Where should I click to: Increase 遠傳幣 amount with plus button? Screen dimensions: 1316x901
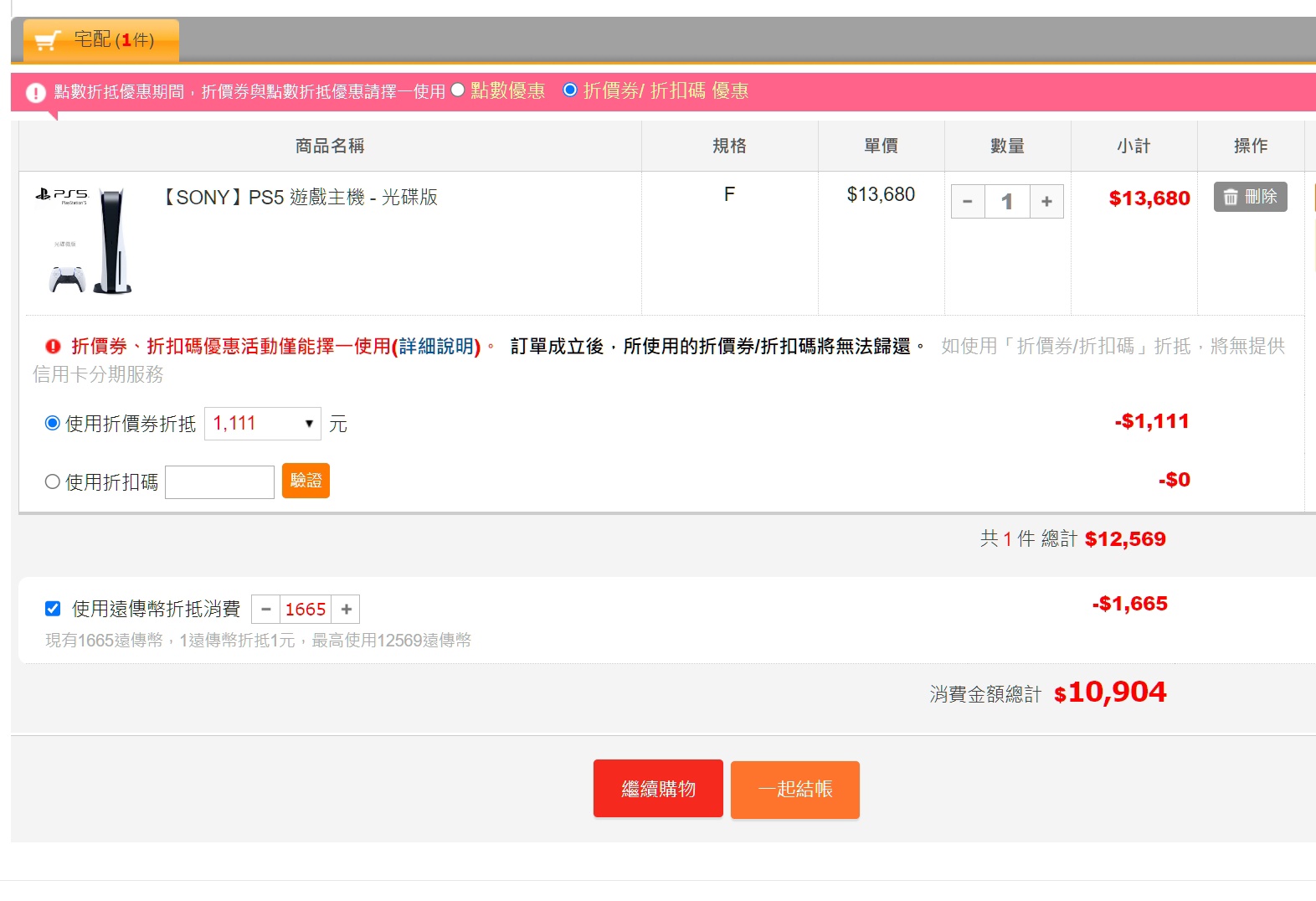(346, 610)
